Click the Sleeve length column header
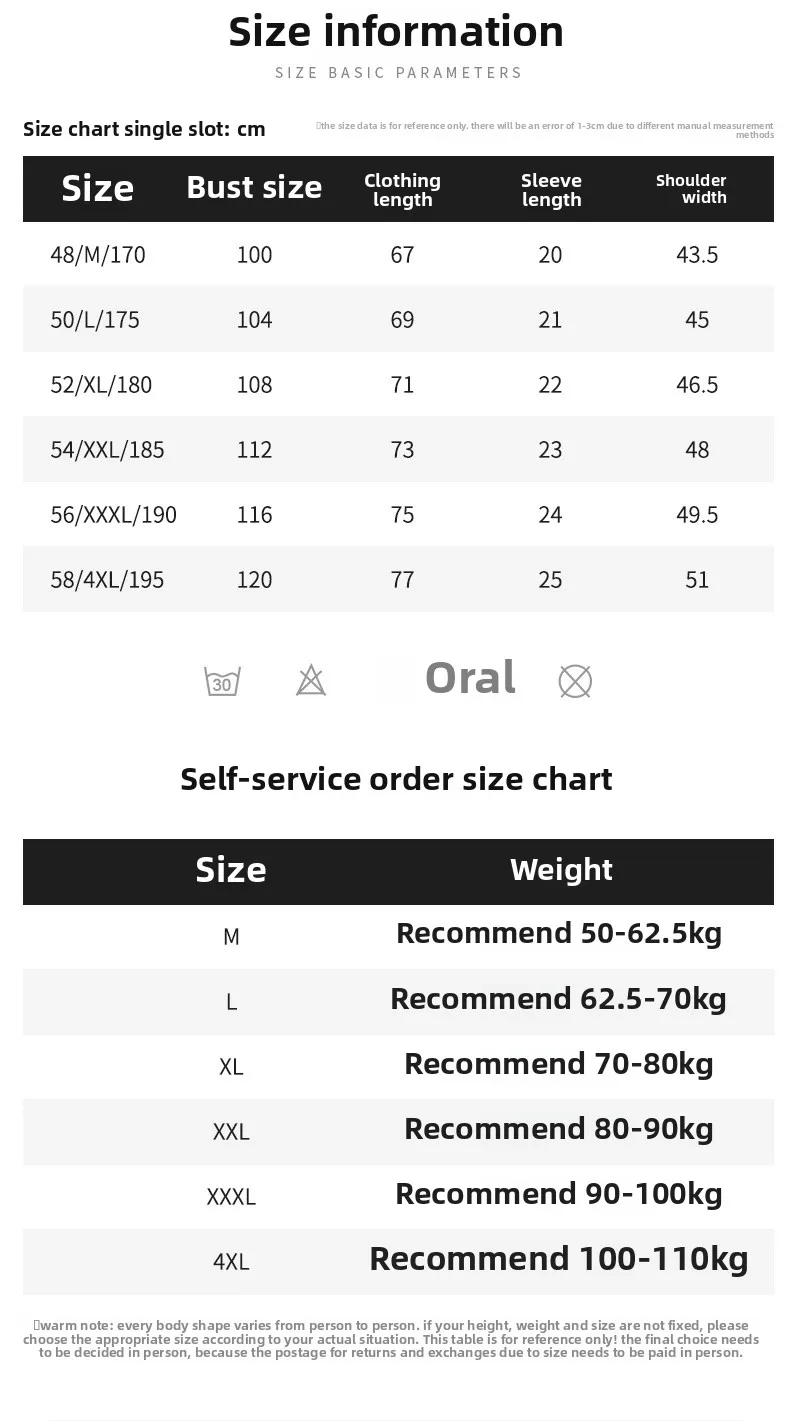 click(x=551, y=189)
